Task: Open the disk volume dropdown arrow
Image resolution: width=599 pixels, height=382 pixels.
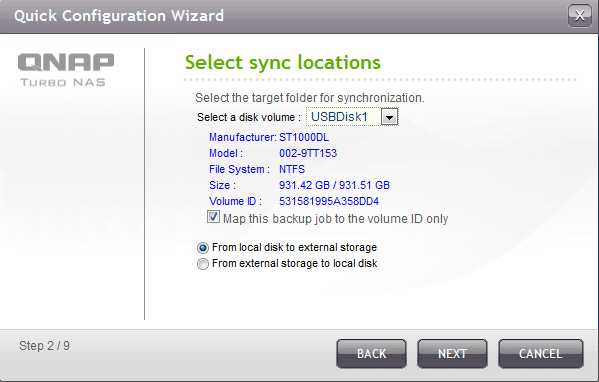Action: tap(389, 117)
